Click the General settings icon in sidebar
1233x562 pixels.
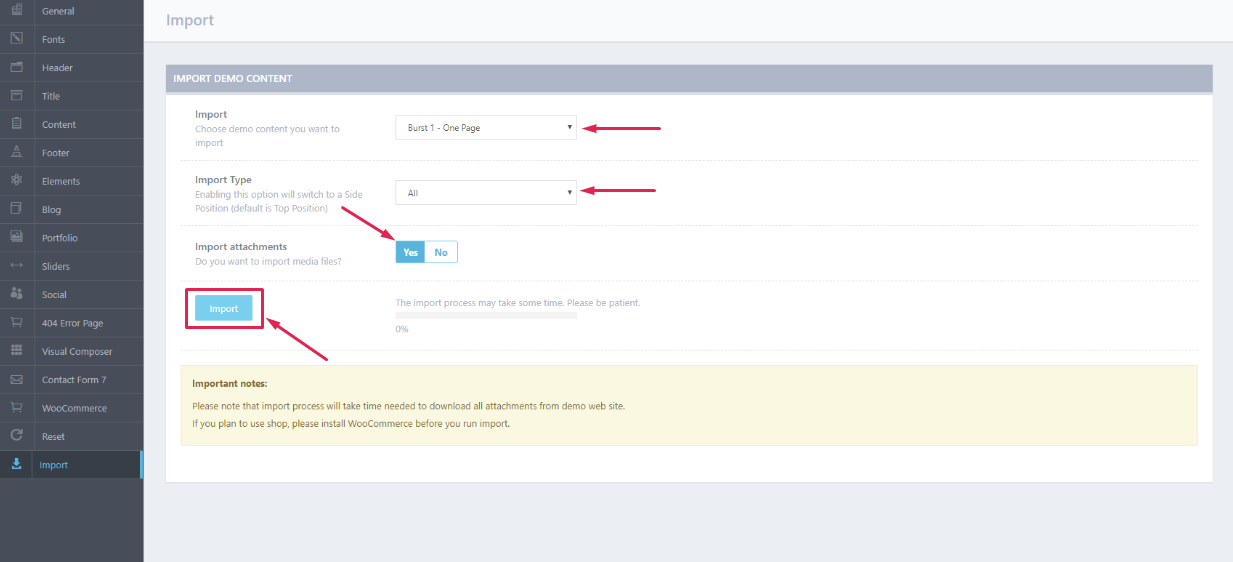pyautogui.click(x=16, y=11)
